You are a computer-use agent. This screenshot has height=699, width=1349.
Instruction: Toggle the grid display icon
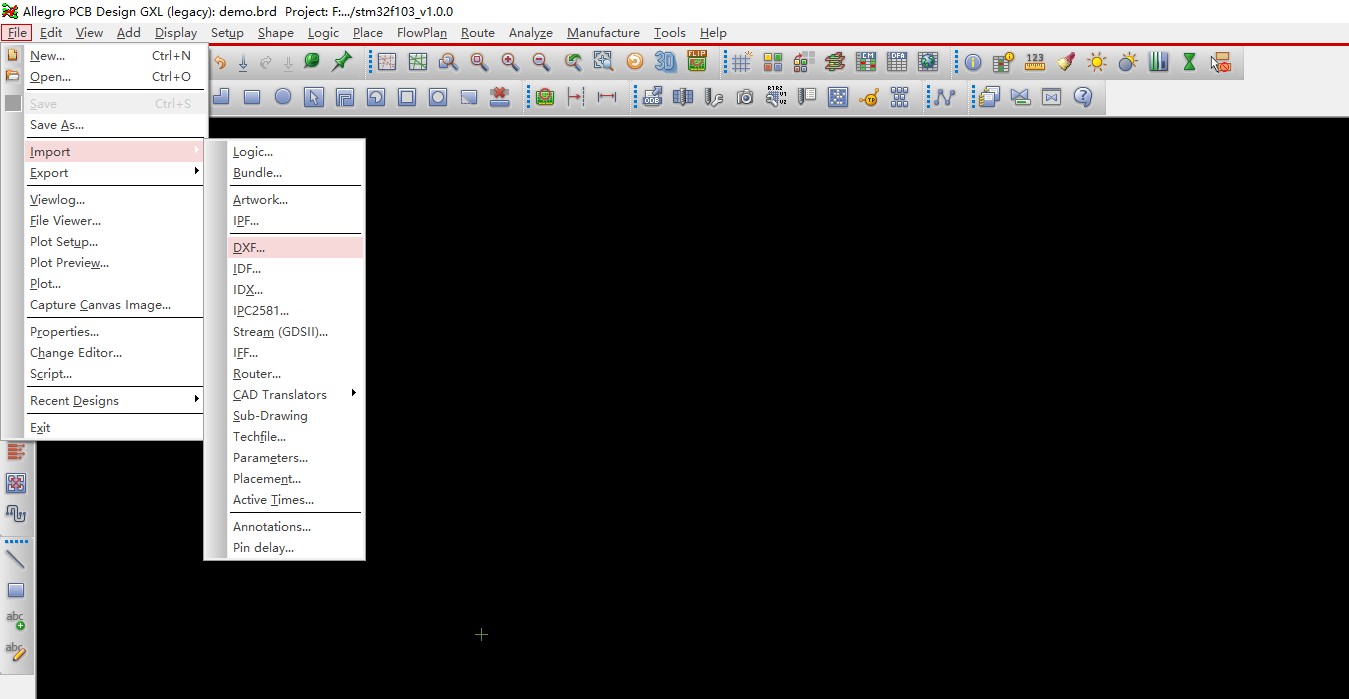pos(741,62)
